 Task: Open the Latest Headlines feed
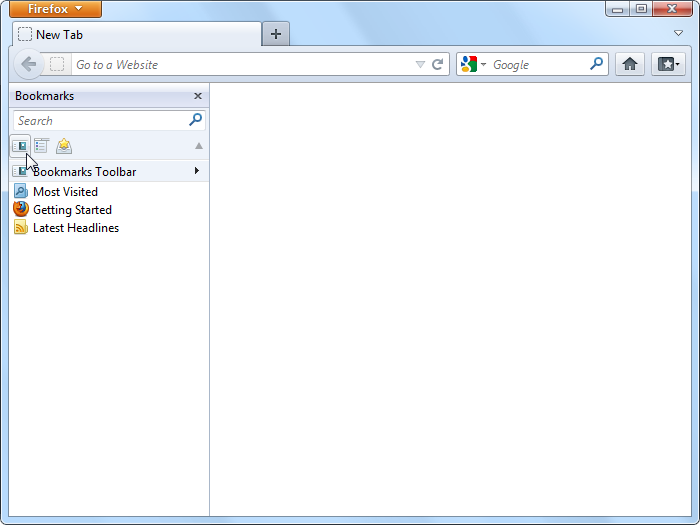point(75,228)
